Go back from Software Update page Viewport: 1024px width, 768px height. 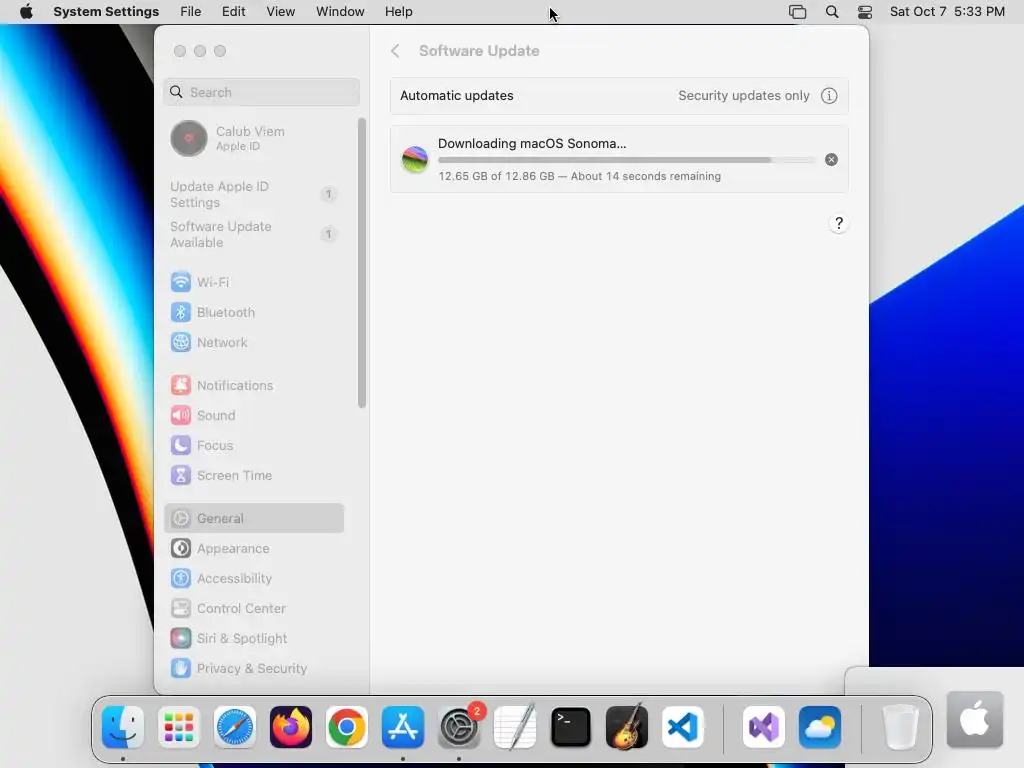click(395, 51)
